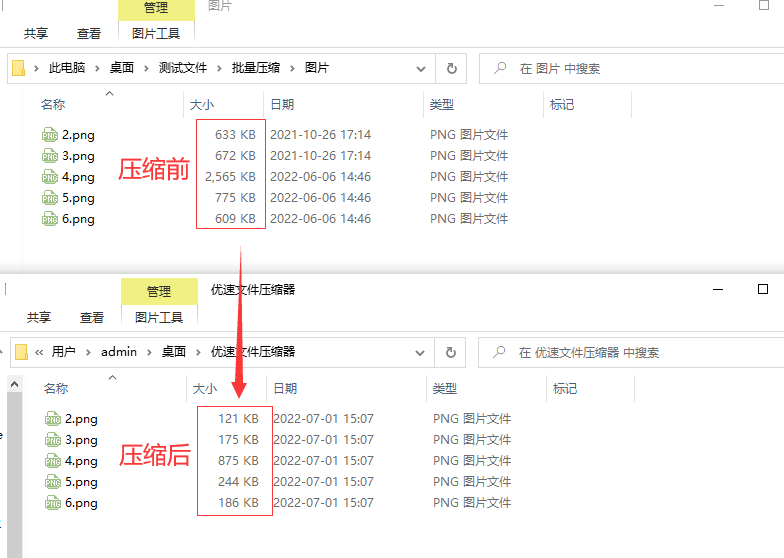Screen dimensions: 784x558
Task: Click the 4.png file icon sized 2,565 KB
Action: click(50, 177)
